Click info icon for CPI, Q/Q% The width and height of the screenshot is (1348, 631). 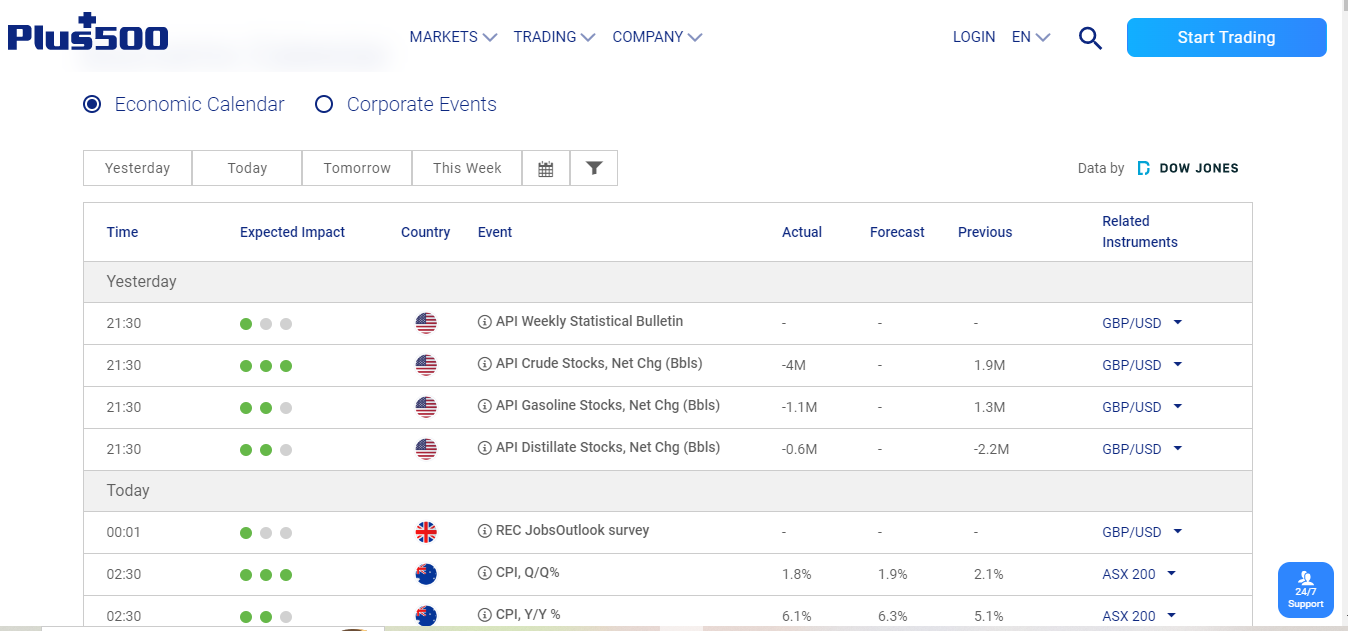[485, 573]
